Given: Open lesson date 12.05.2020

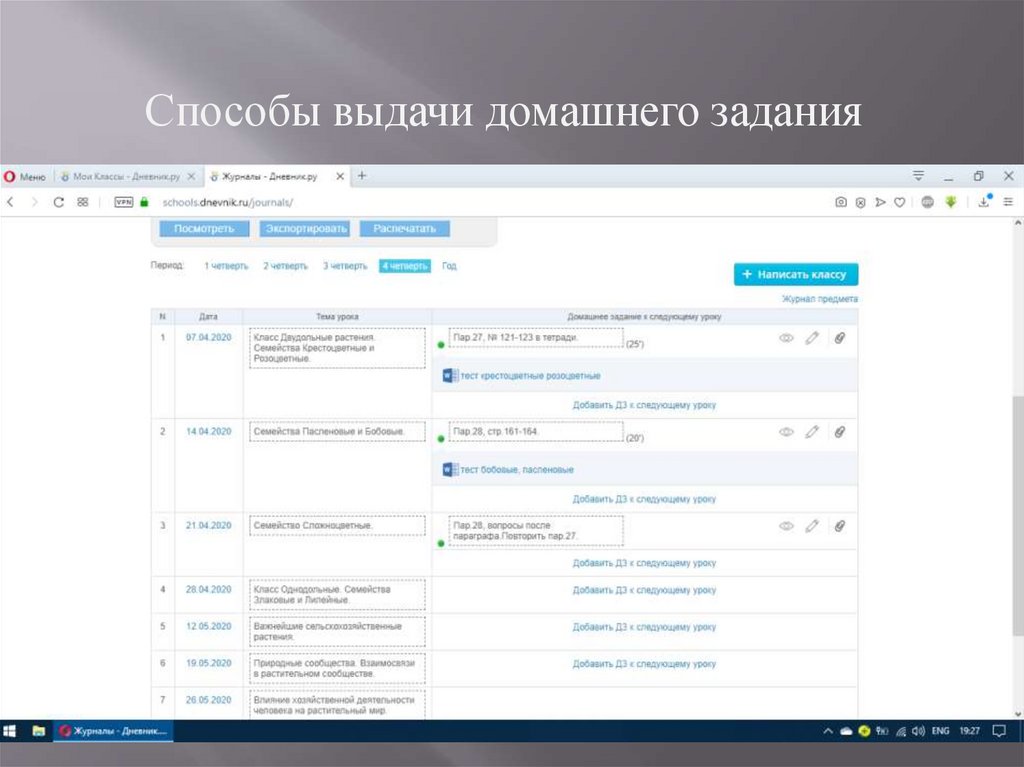Looking at the screenshot, I should 208,626.
